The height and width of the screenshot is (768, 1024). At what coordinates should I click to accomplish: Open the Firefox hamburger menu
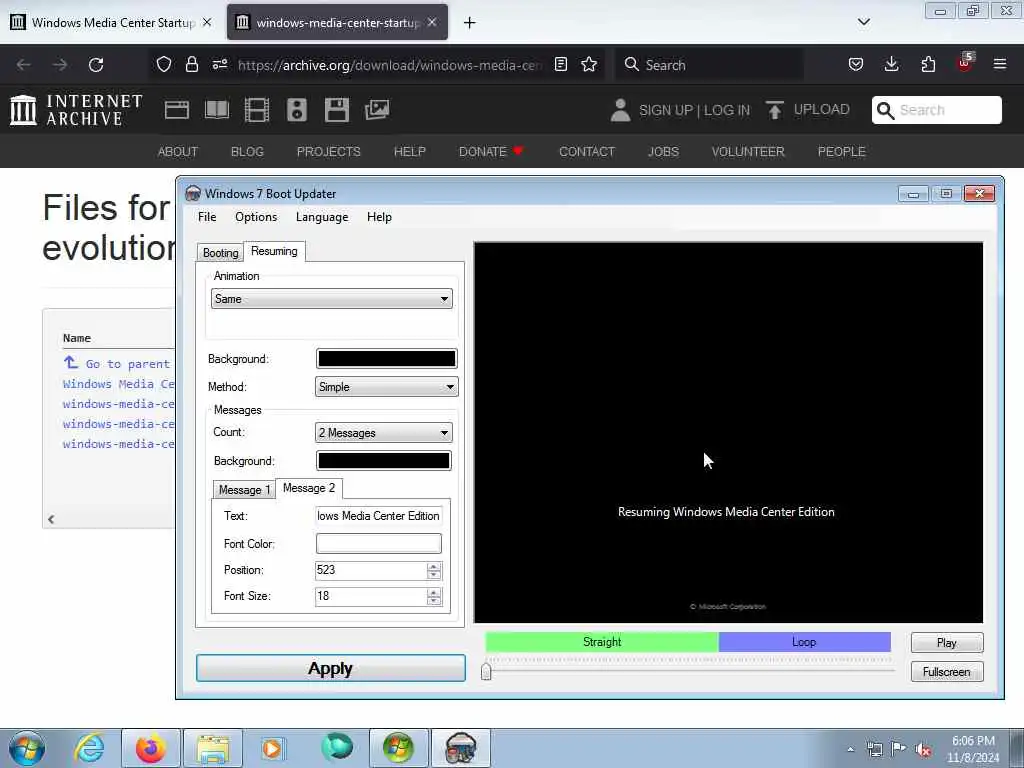pos(999,65)
